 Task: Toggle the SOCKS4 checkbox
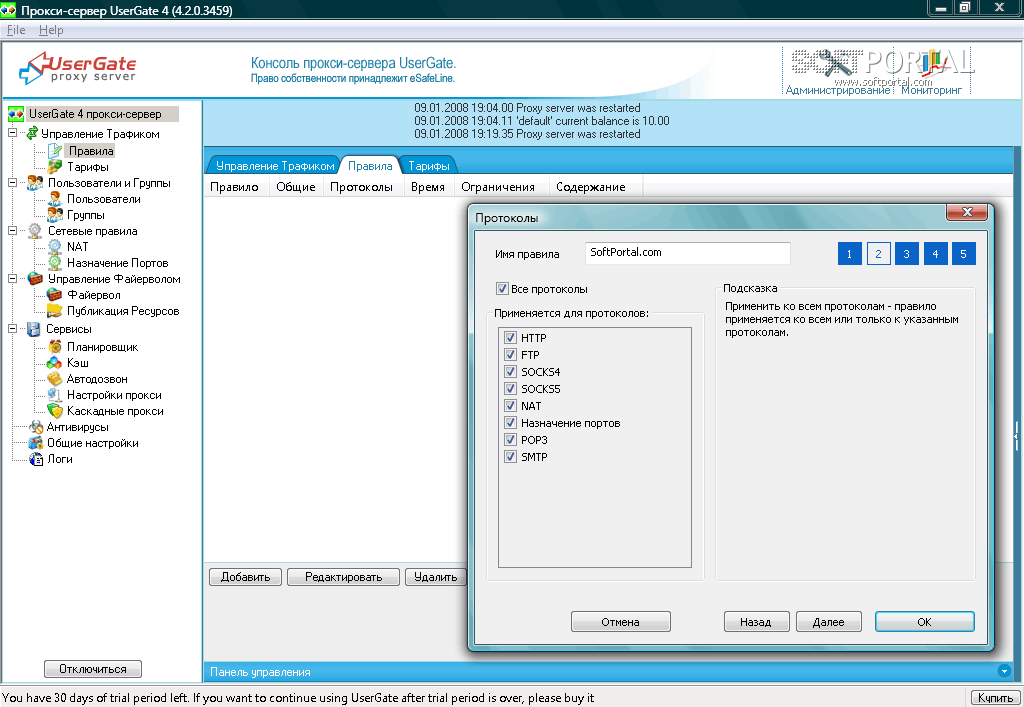pyautogui.click(x=511, y=371)
